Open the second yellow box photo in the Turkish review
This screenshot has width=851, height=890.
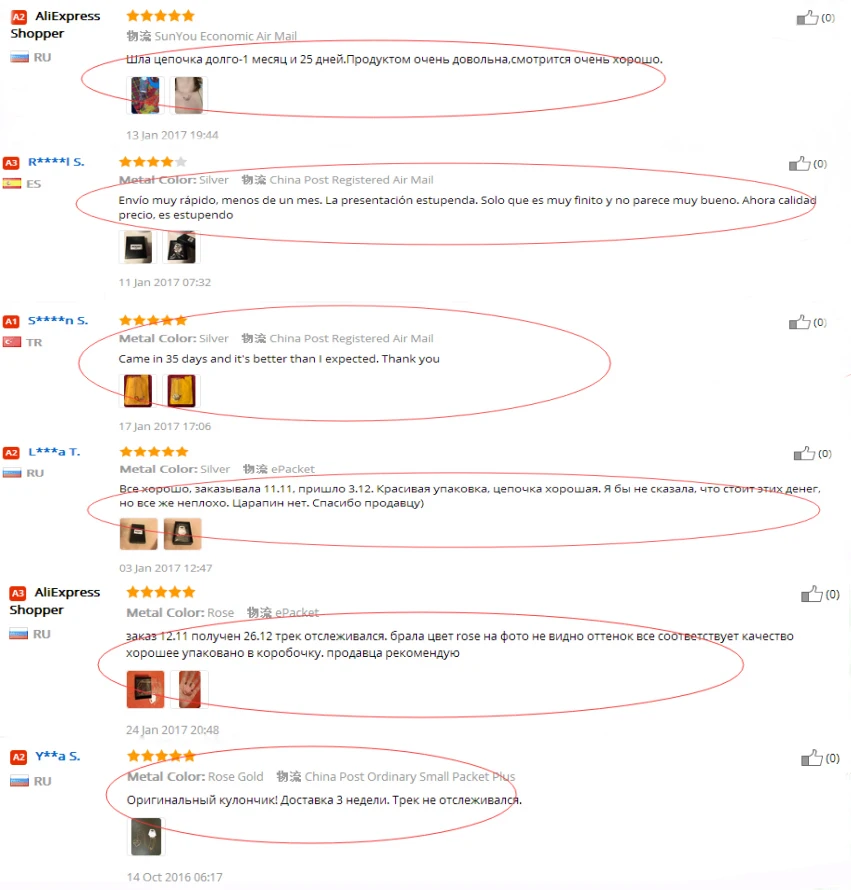(182, 391)
